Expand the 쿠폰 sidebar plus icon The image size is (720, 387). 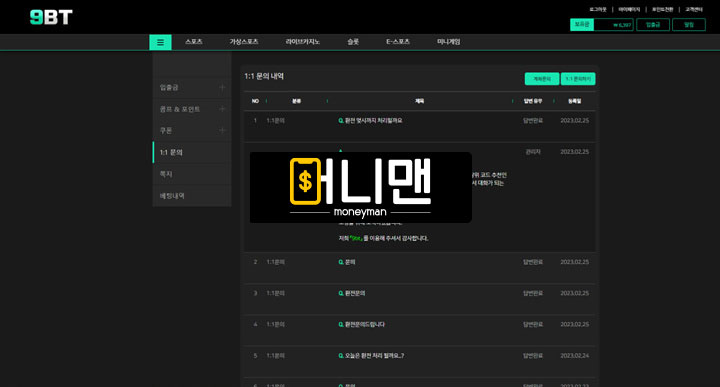coord(222,130)
